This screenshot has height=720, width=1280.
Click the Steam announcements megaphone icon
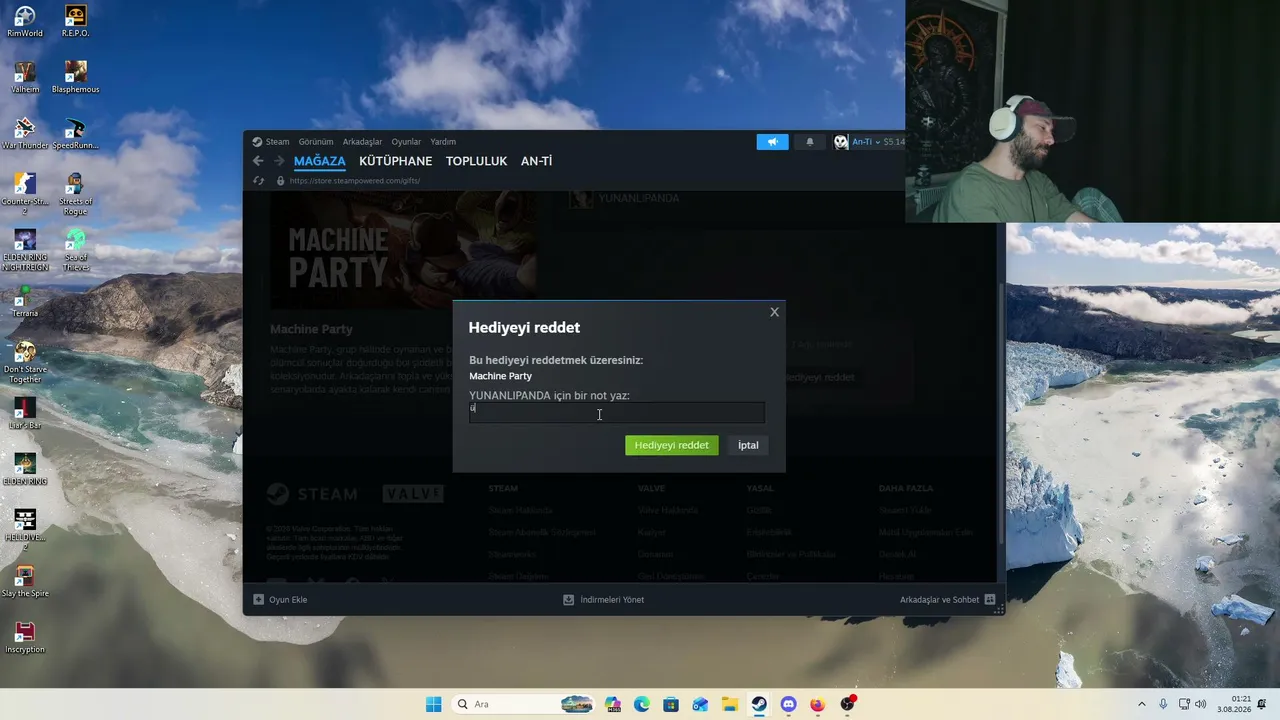pos(772,142)
